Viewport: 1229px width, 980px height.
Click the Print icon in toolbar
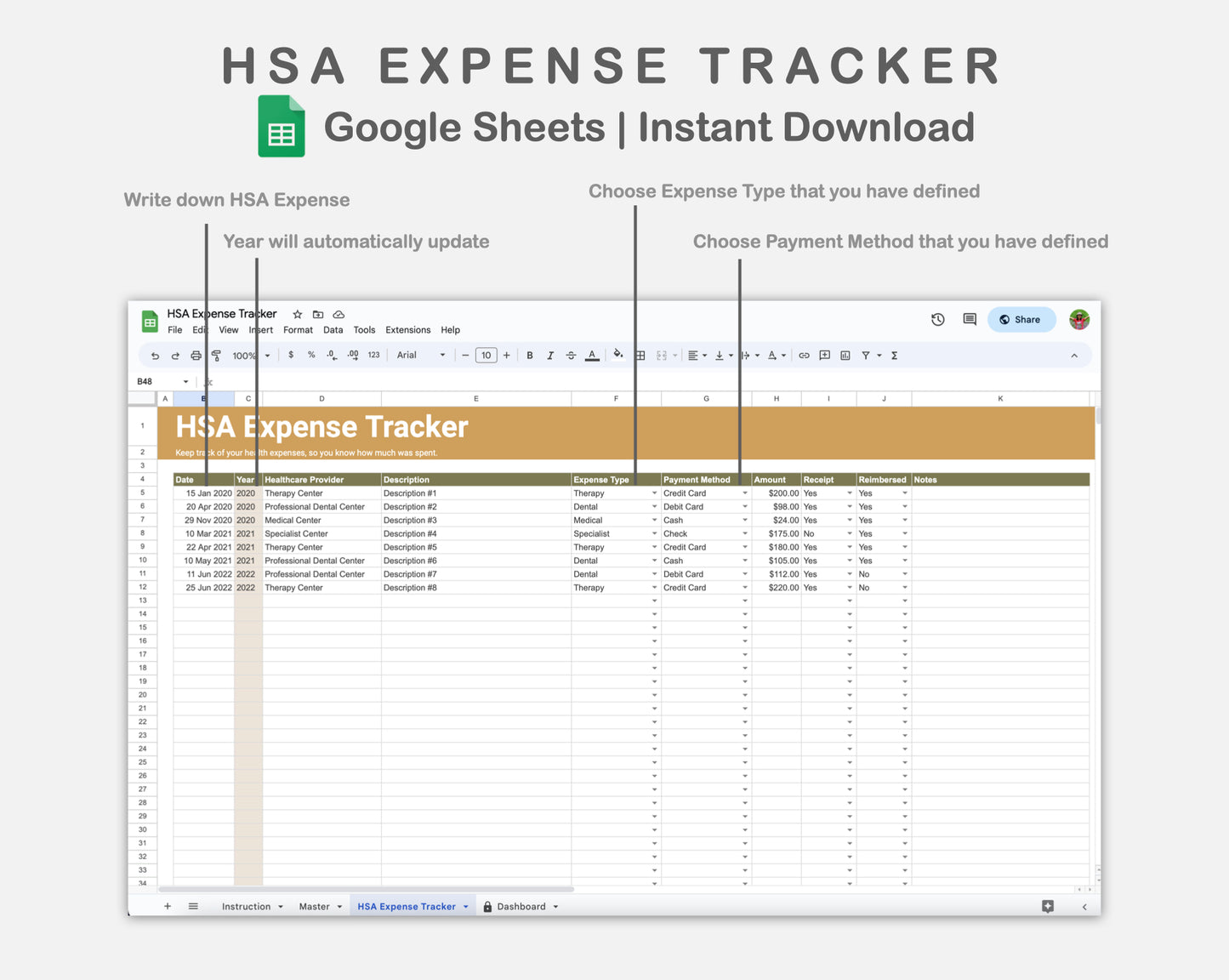(195, 355)
